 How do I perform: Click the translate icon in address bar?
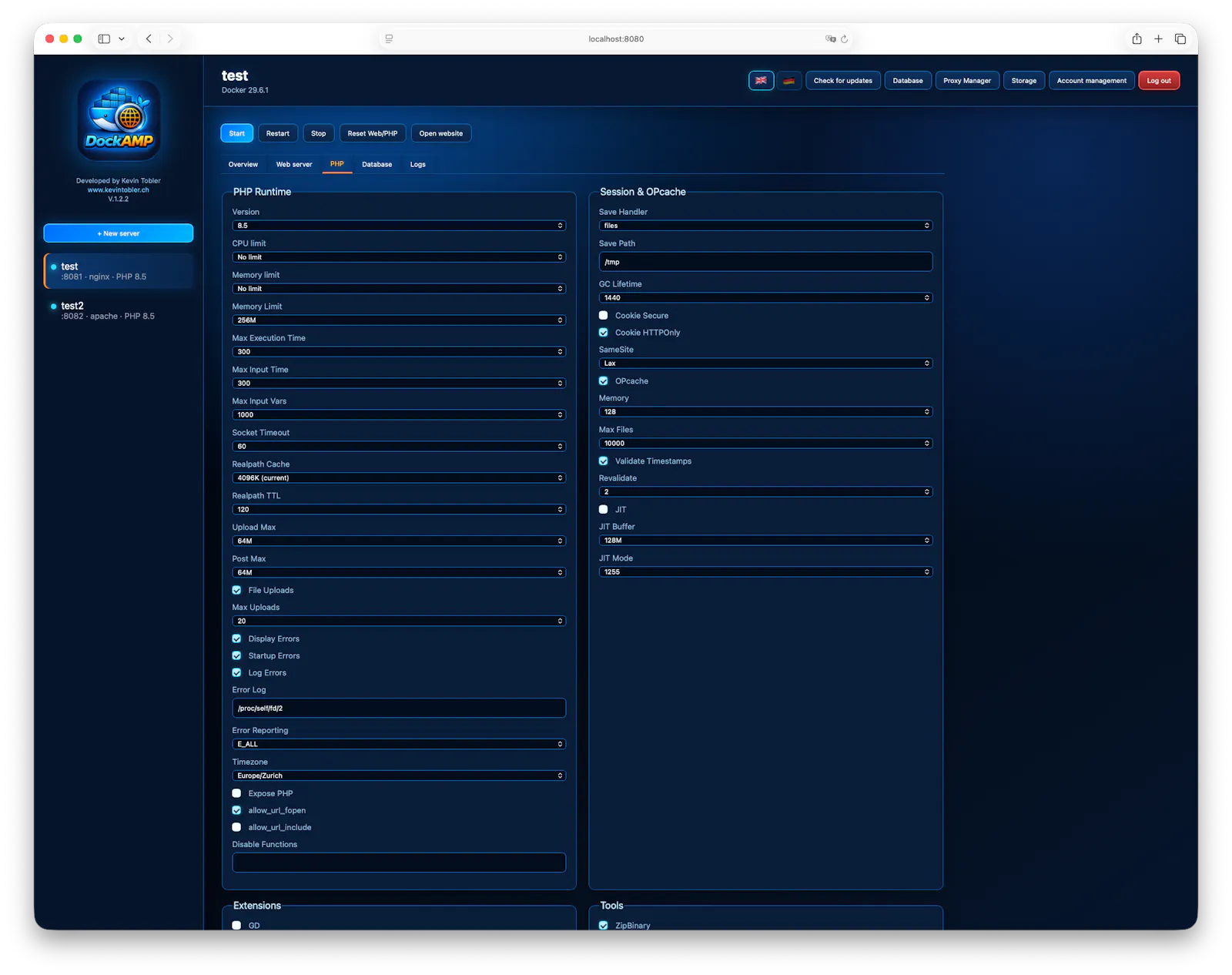pos(830,39)
